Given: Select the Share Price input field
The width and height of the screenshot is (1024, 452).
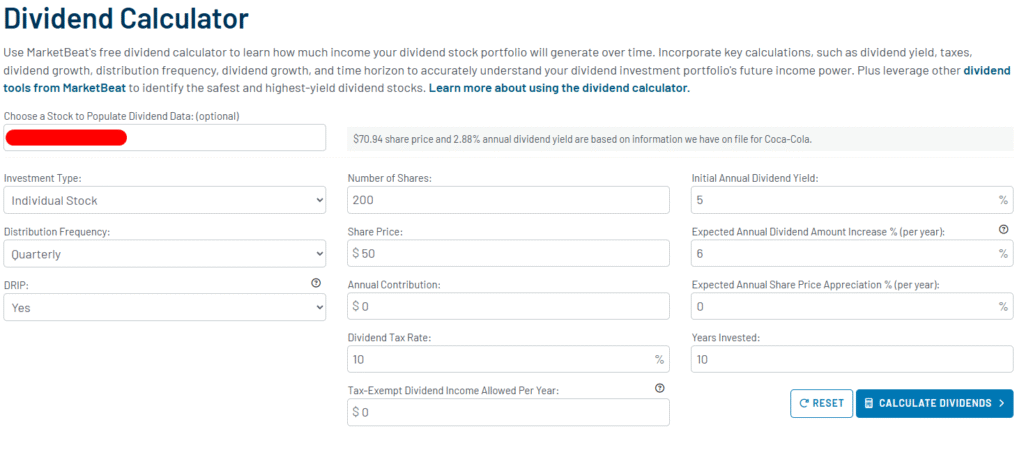Looking at the screenshot, I should click(508, 254).
